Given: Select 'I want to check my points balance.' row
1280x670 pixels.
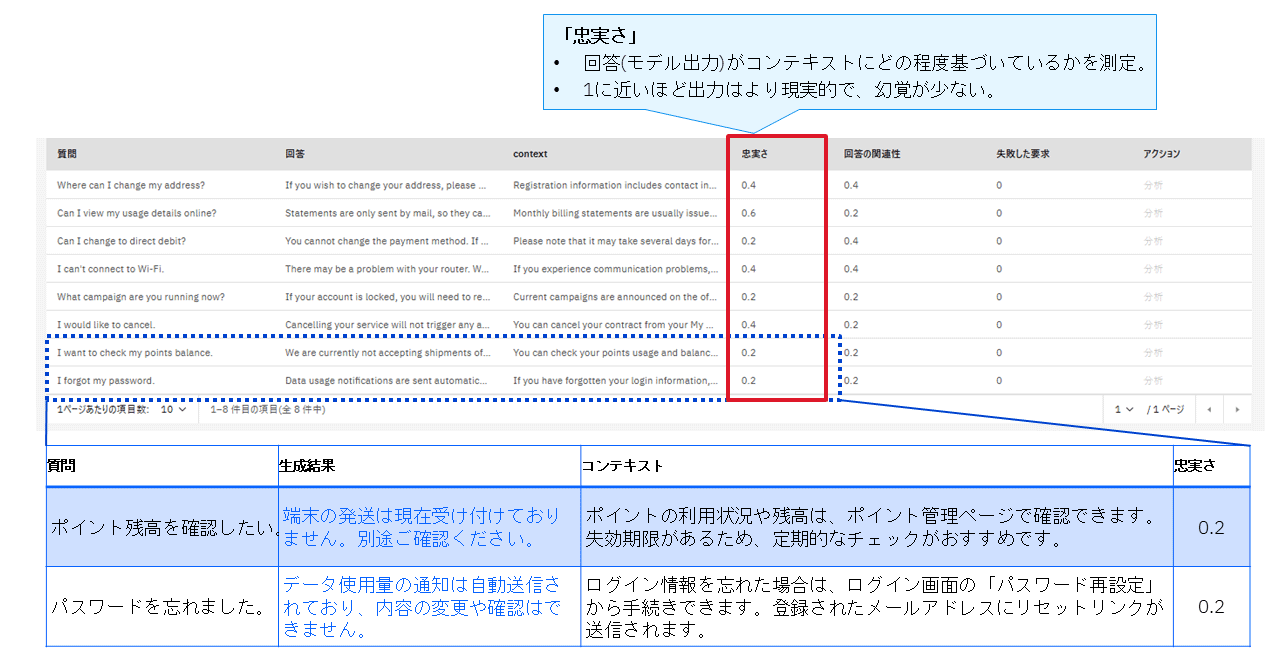Looking at the screenshot, I should 134,353.
